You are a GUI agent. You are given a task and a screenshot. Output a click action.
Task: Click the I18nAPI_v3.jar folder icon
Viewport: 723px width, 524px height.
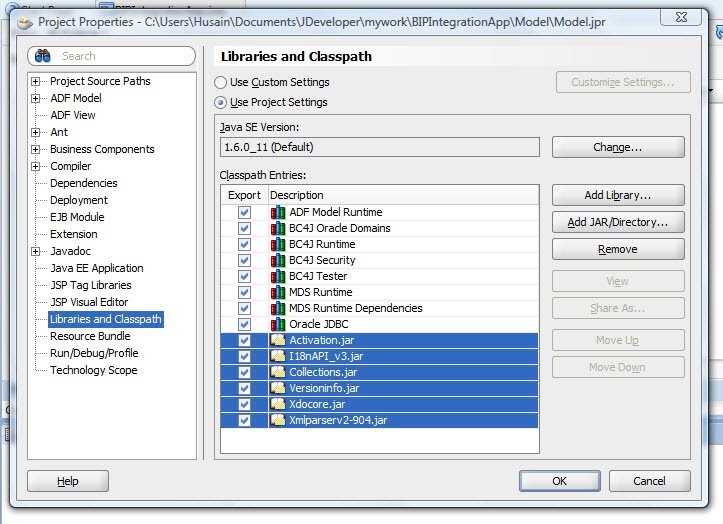278,356
